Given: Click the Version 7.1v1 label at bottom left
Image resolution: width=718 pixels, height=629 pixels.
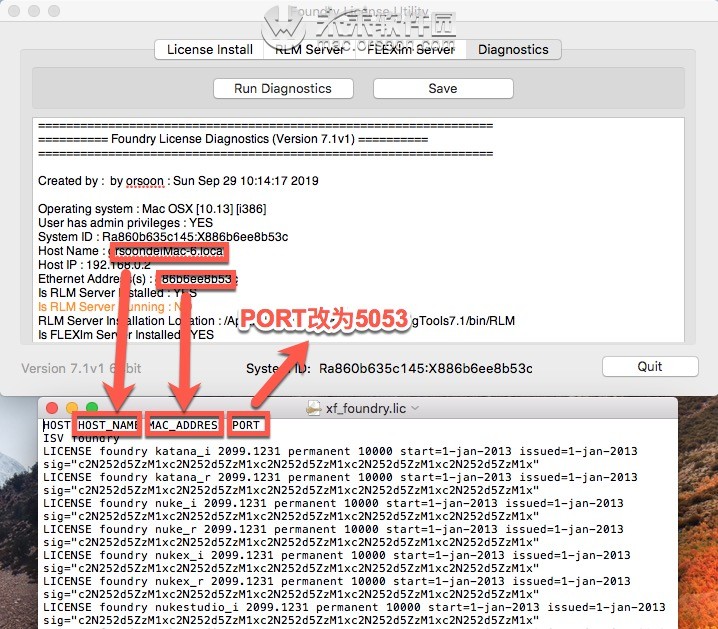Looking at the screenshot, I should pos(82,369).
